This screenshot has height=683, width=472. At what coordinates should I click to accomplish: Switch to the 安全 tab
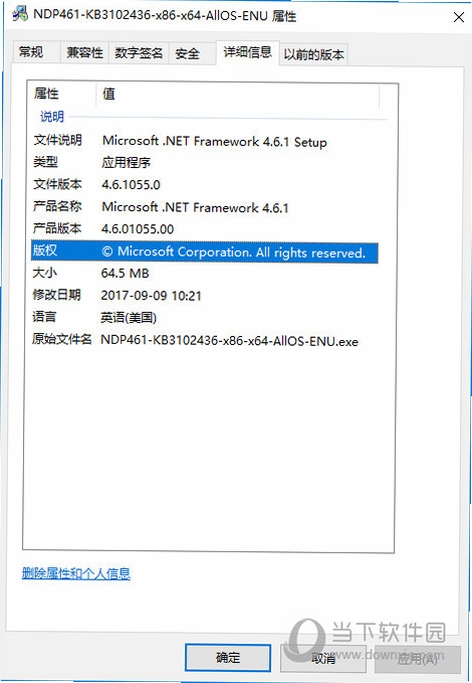tap(192, 53)
